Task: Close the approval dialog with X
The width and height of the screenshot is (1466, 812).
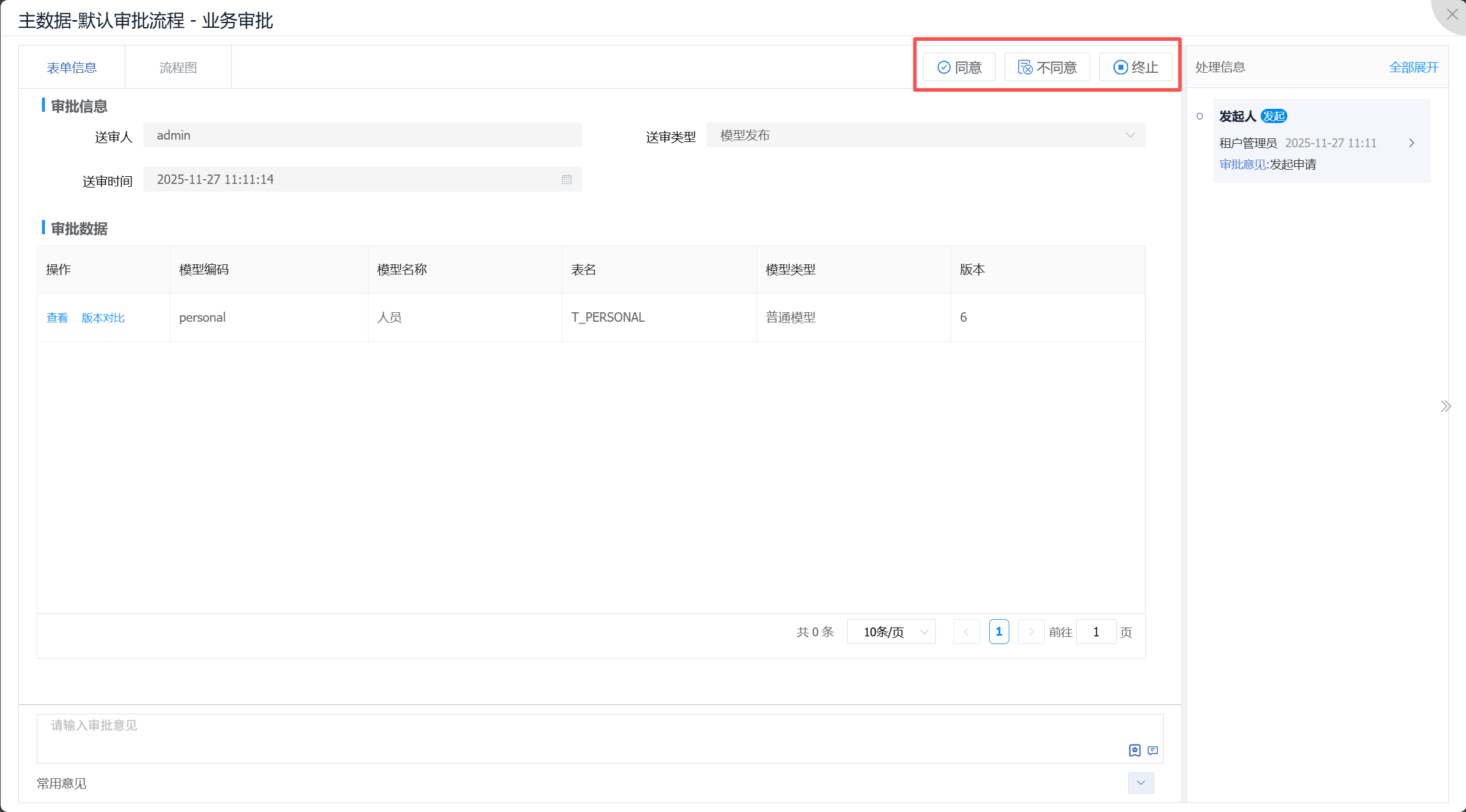Action: (x=1452, y=14)
